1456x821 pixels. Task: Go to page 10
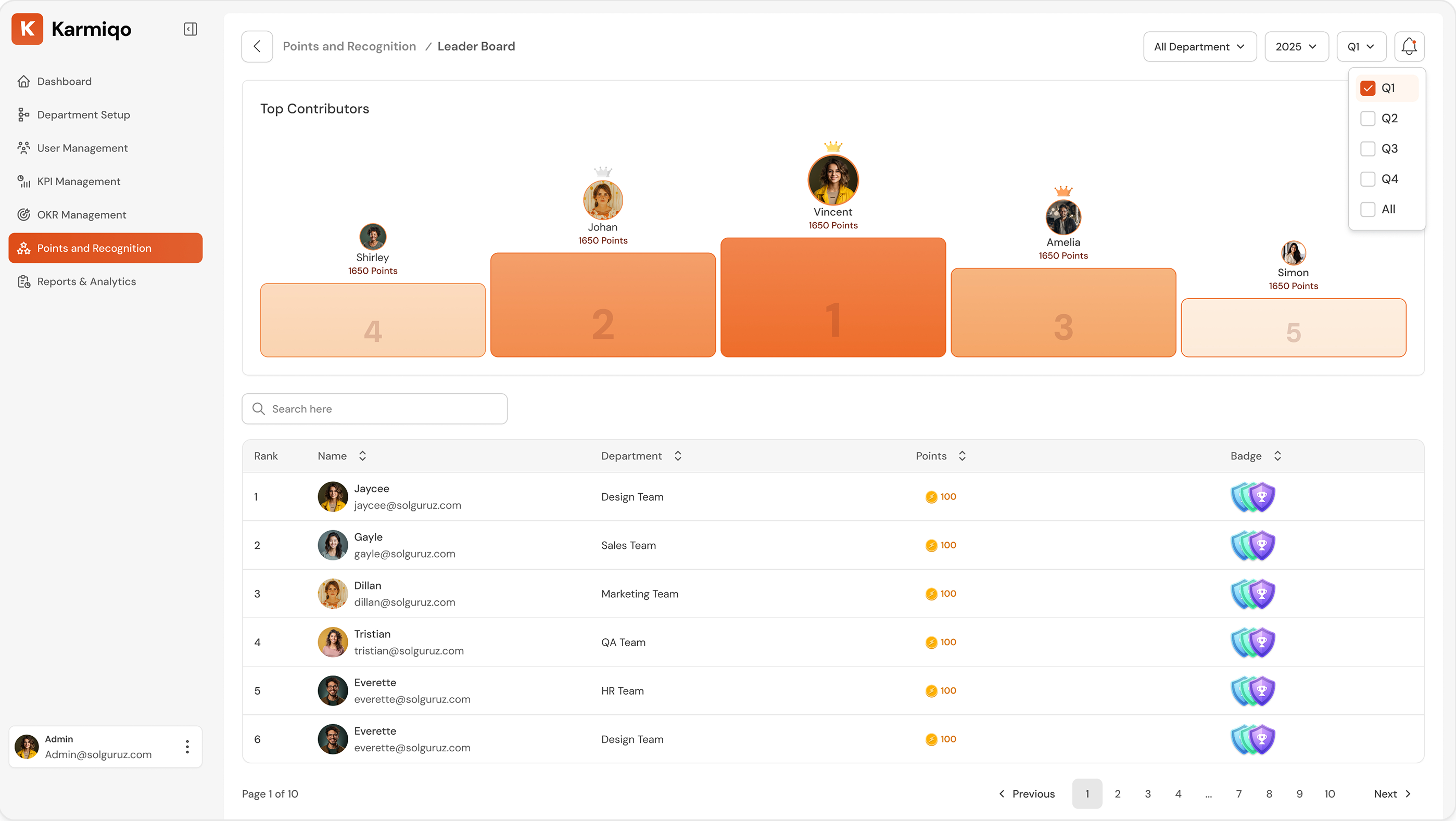pyautogui.click(x=1330, y=794)
